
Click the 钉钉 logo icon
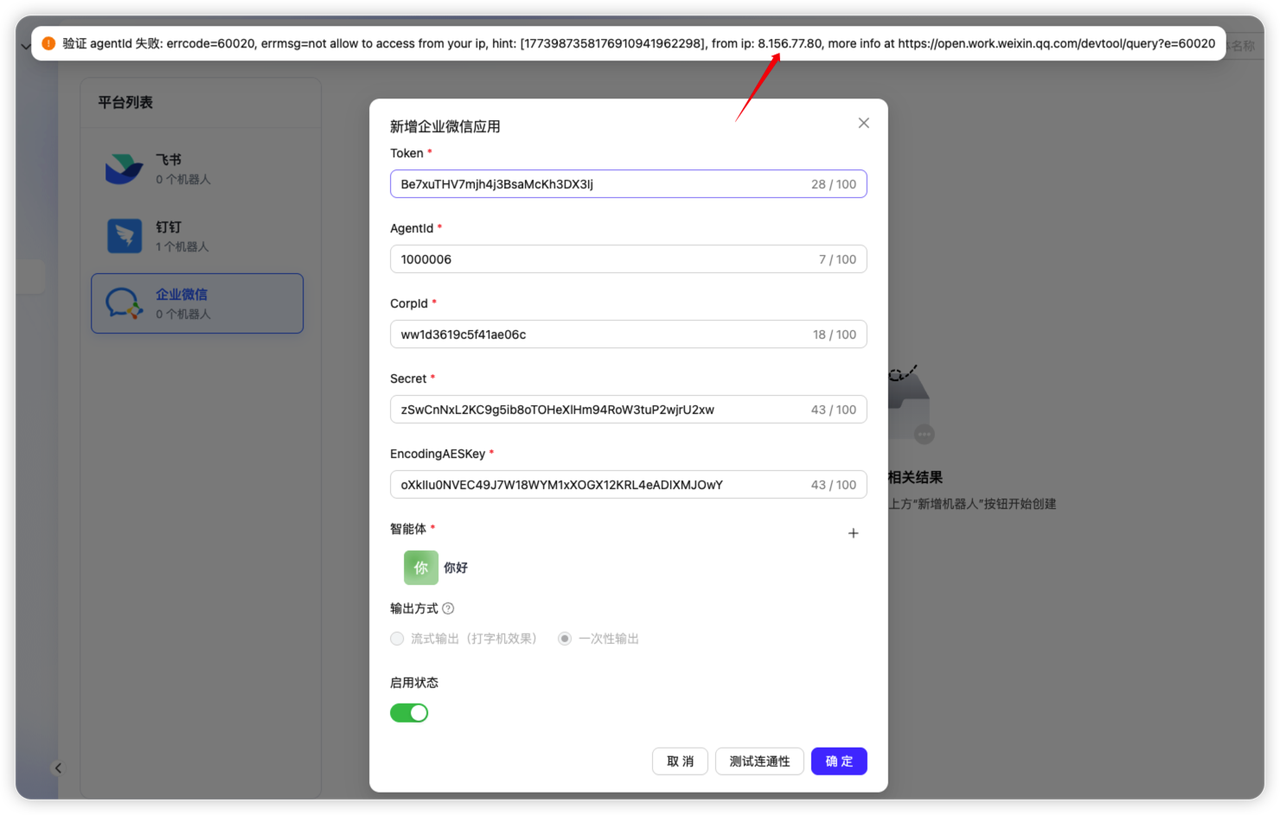point(124,236)
